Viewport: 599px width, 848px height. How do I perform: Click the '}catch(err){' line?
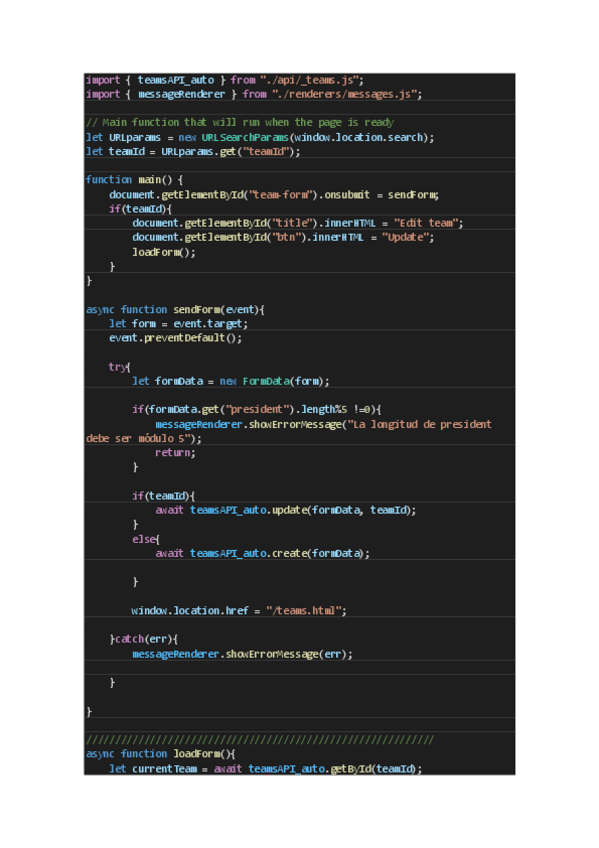point(144,639)
